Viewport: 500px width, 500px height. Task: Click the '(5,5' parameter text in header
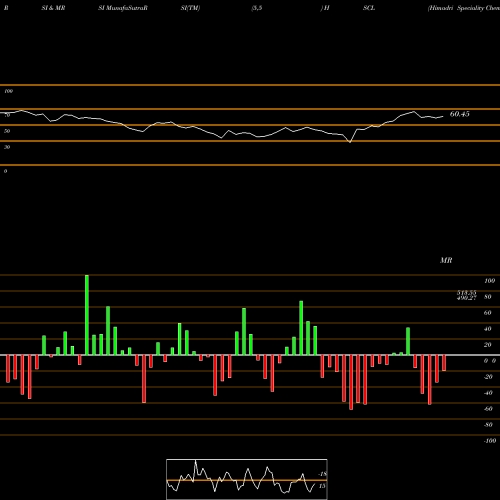point(257,8)
